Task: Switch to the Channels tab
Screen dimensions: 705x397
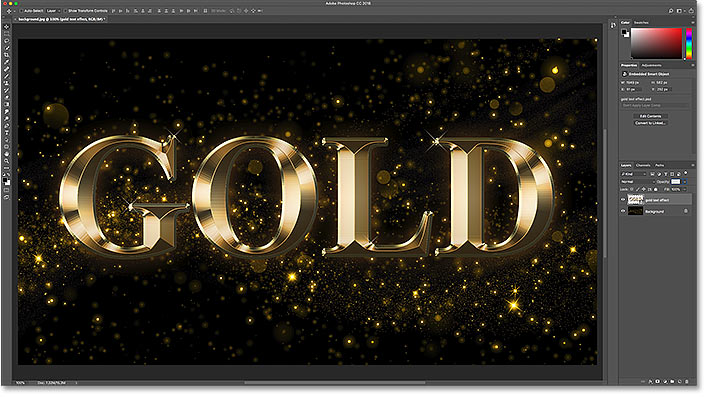Action: coord(643,165)
